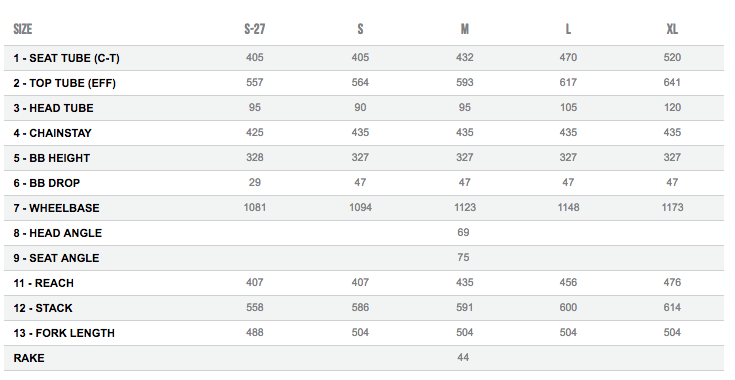The height and width of the screenshot is (380, 735).
Task: Click the seat angle value 75
Action: [x=463, y=257]
